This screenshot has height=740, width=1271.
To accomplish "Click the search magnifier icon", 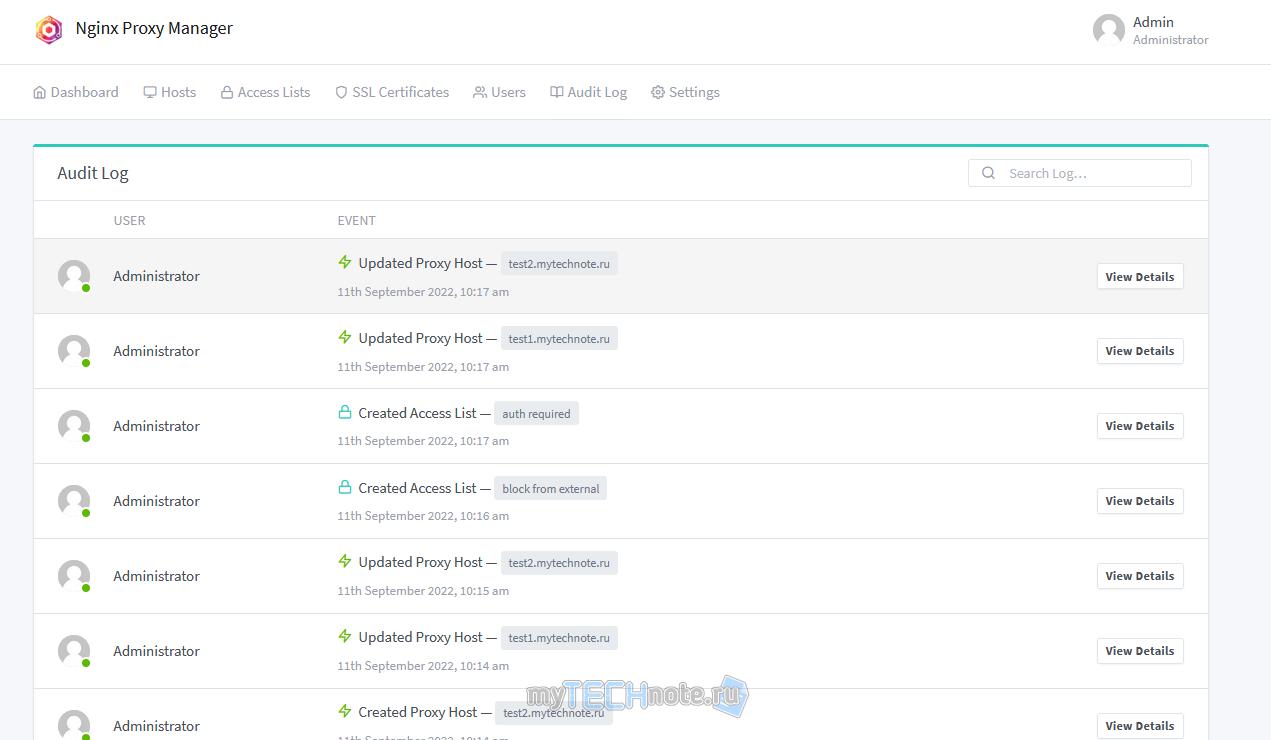I will 988,173.
